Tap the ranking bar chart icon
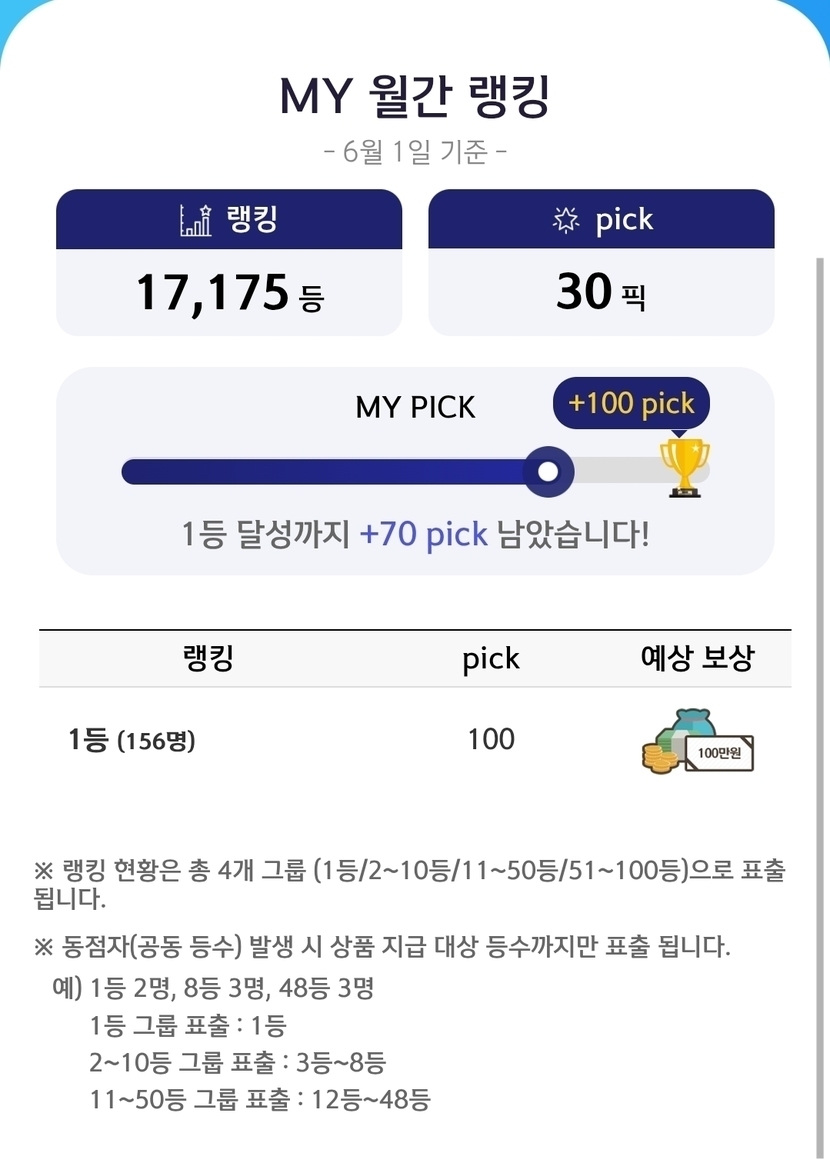830x1163 pixels. [x=195, y=220]
